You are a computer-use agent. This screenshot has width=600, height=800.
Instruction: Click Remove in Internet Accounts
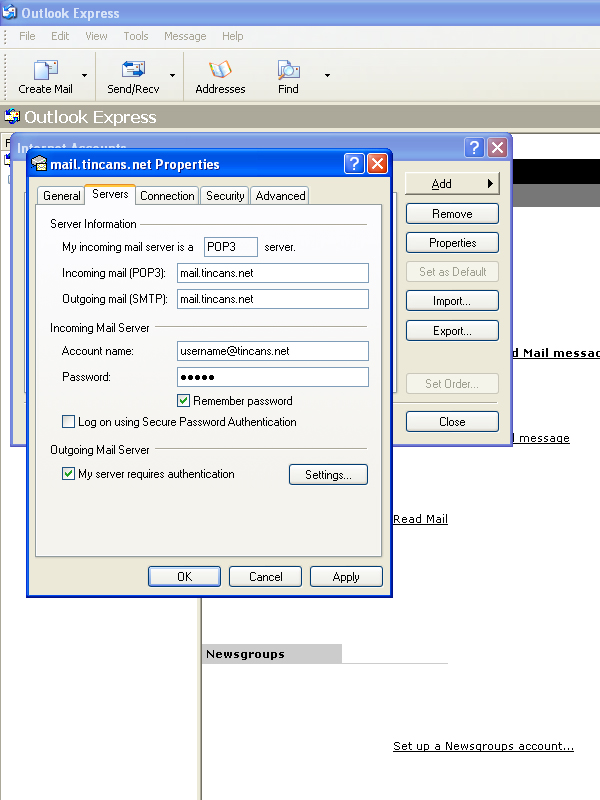tap(452, 214)
